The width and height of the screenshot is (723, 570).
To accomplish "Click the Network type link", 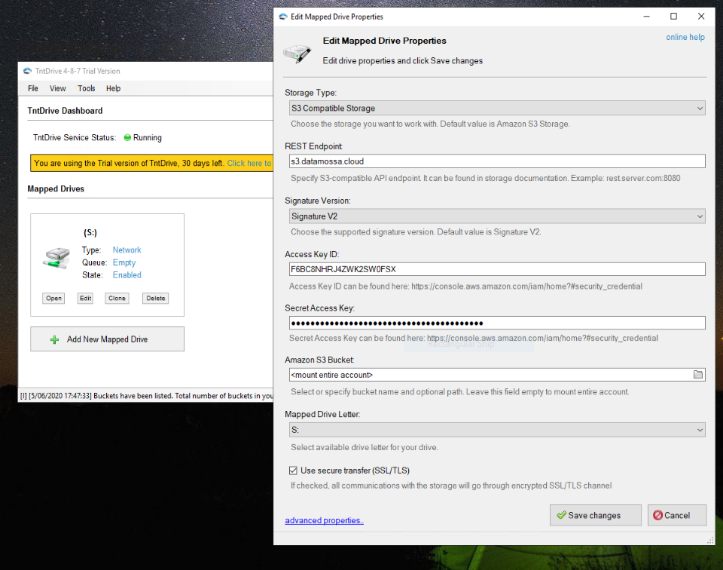I will [x=127, y=250].
